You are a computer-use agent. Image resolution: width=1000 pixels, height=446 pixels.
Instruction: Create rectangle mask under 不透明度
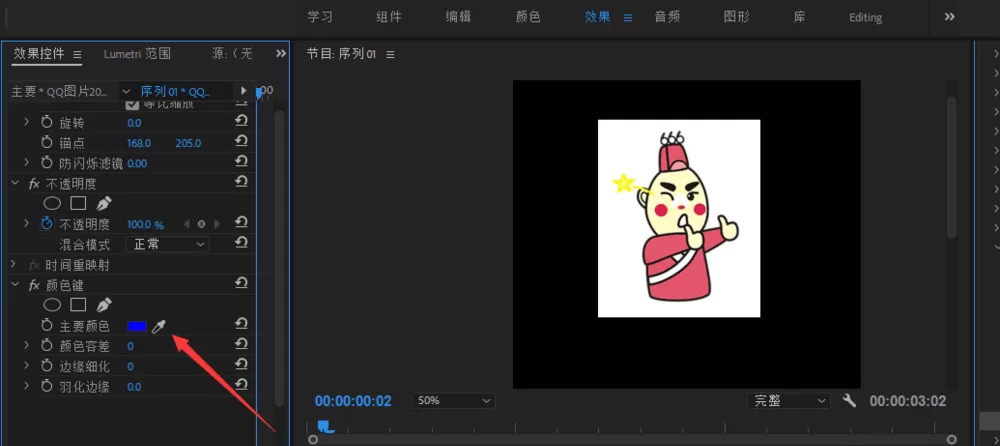78,204
